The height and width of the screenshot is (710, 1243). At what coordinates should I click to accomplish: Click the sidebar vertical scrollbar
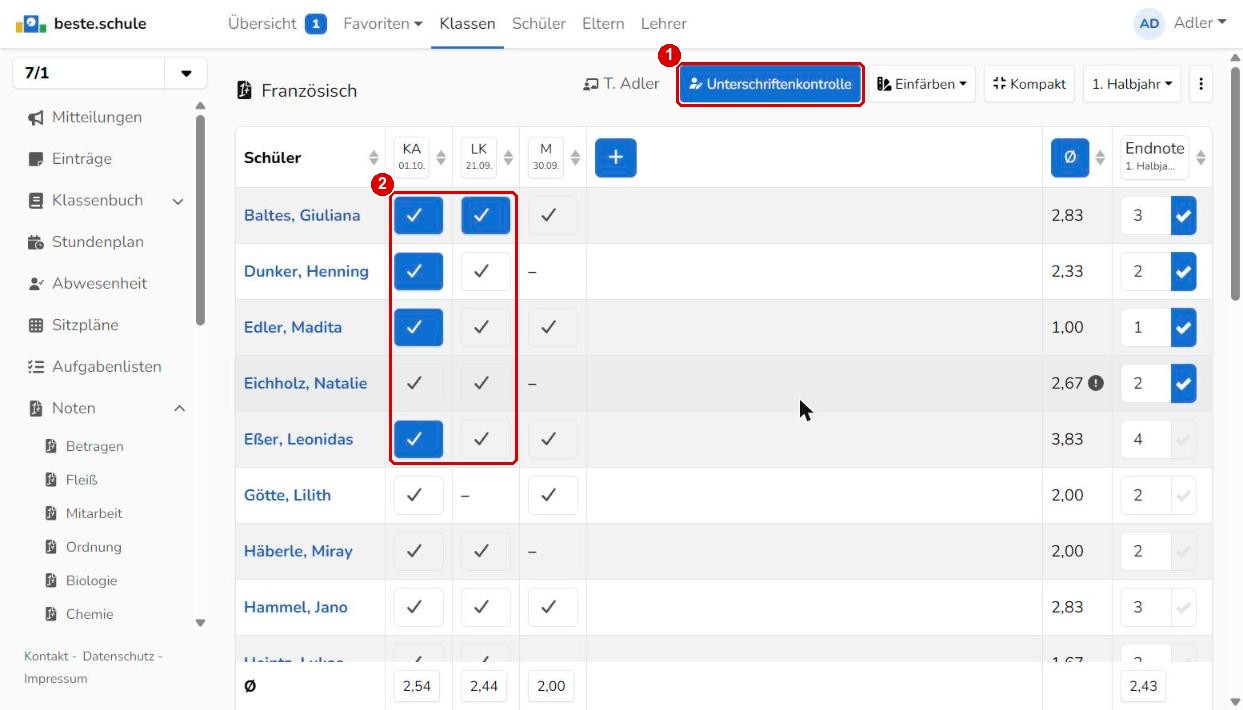tap(200, 220)
